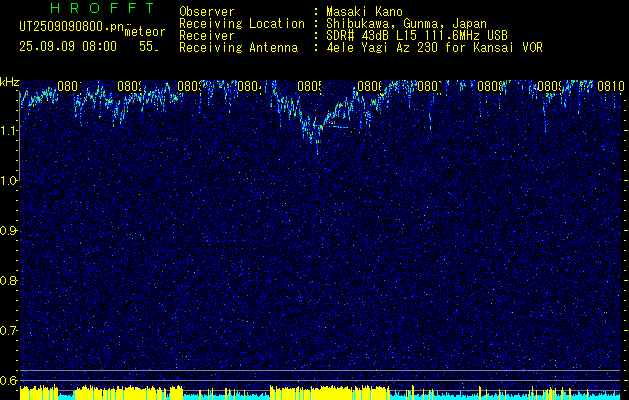
Task: Click the 1.0 frequency axis label
Action: [x=10, y=181]
